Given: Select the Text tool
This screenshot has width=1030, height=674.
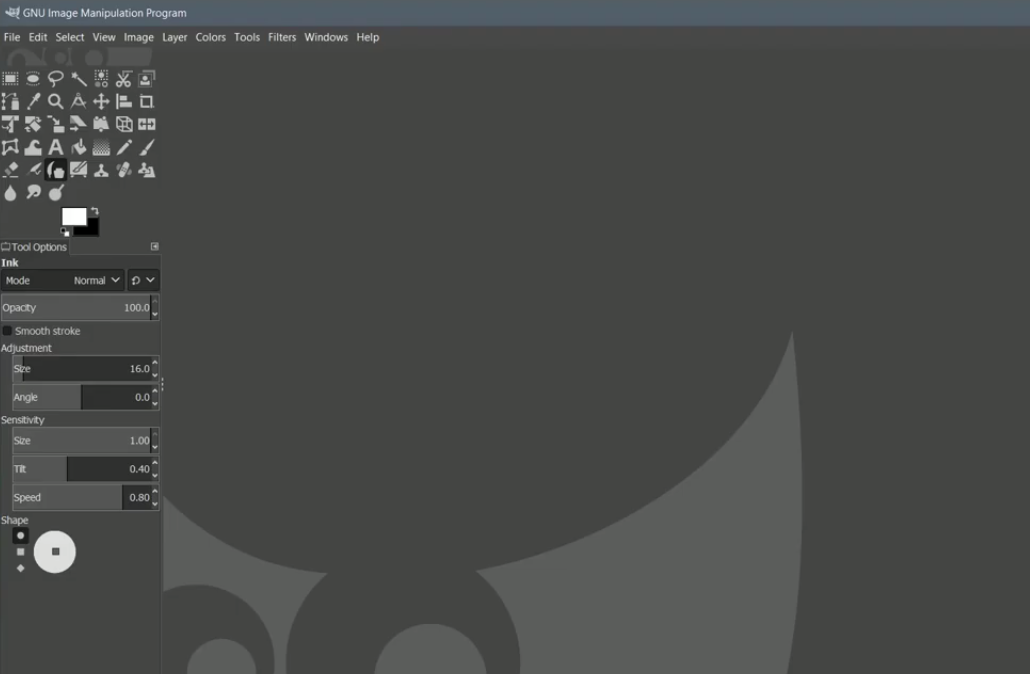Looking at the screenshot, I should pos(56,146).
